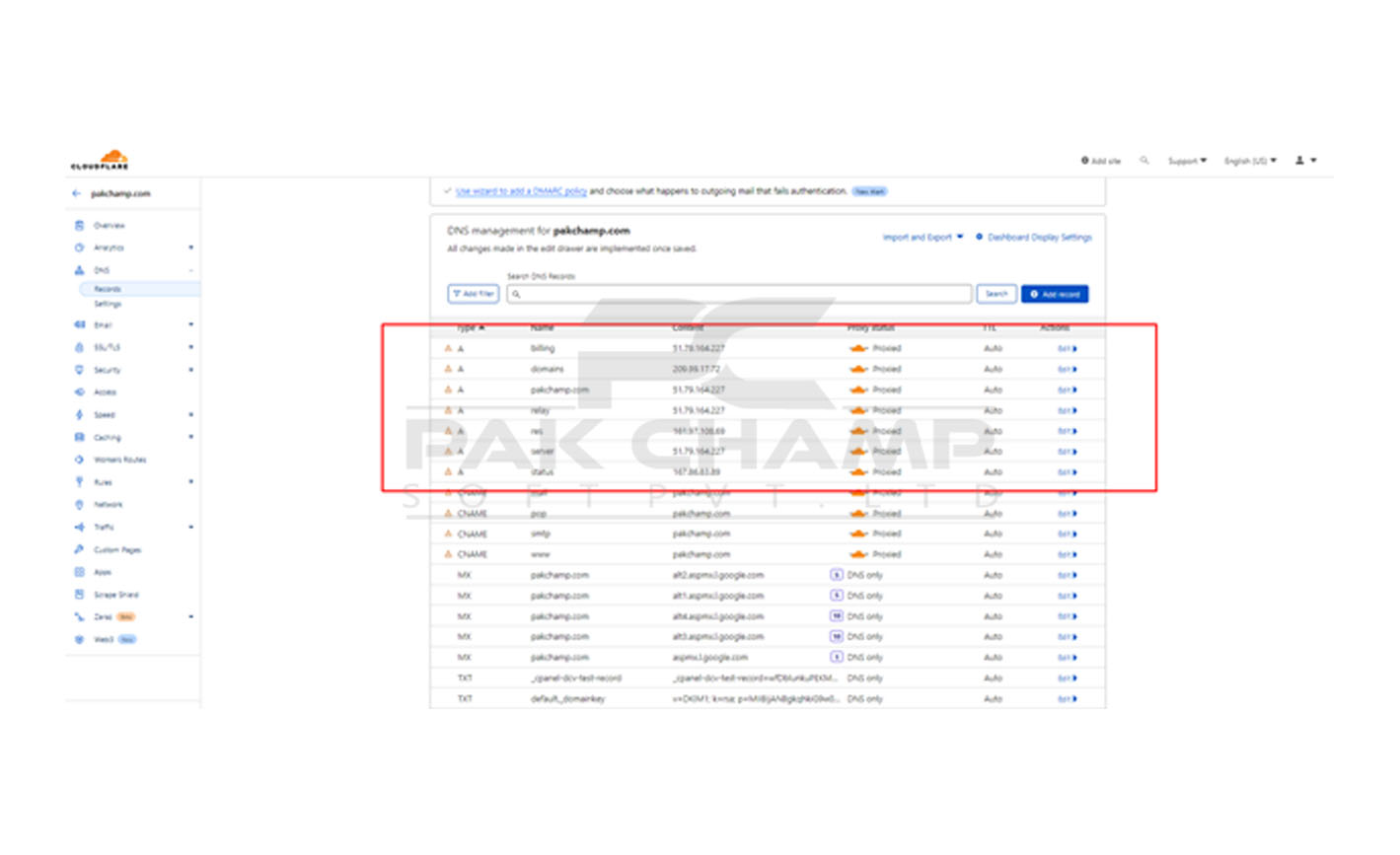Viewport: 1400px width, 855px height.
Task: Click the Proxy status column header
Action: pos(870,327)
